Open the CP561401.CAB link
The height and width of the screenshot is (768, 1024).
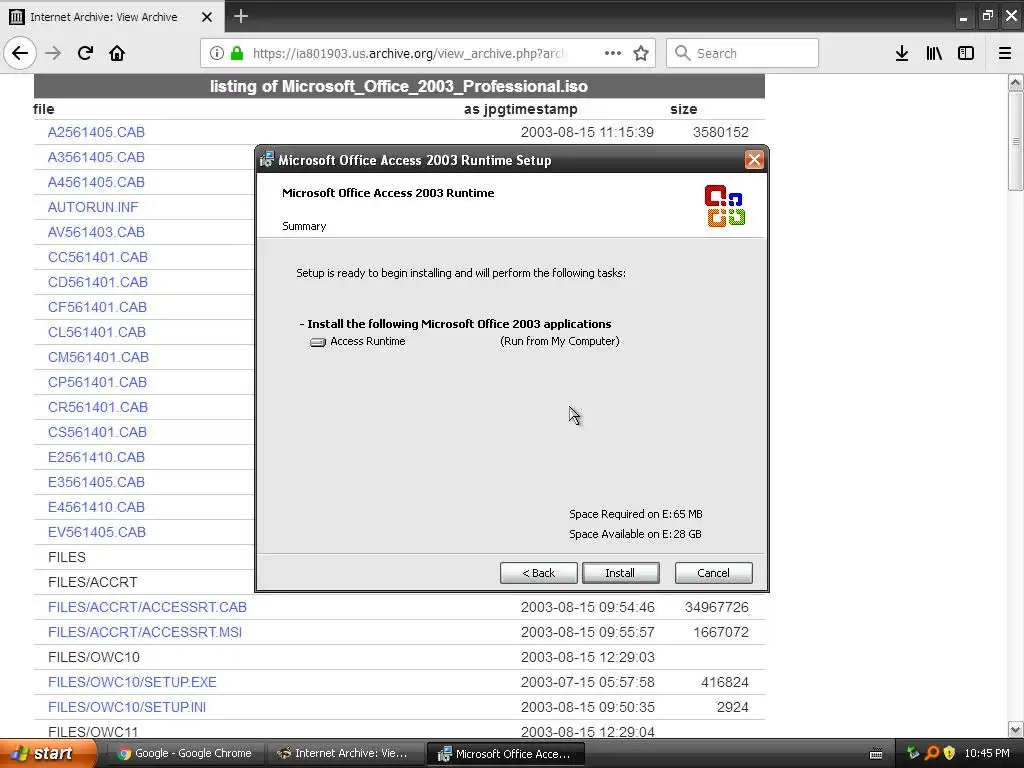[97, 382]
